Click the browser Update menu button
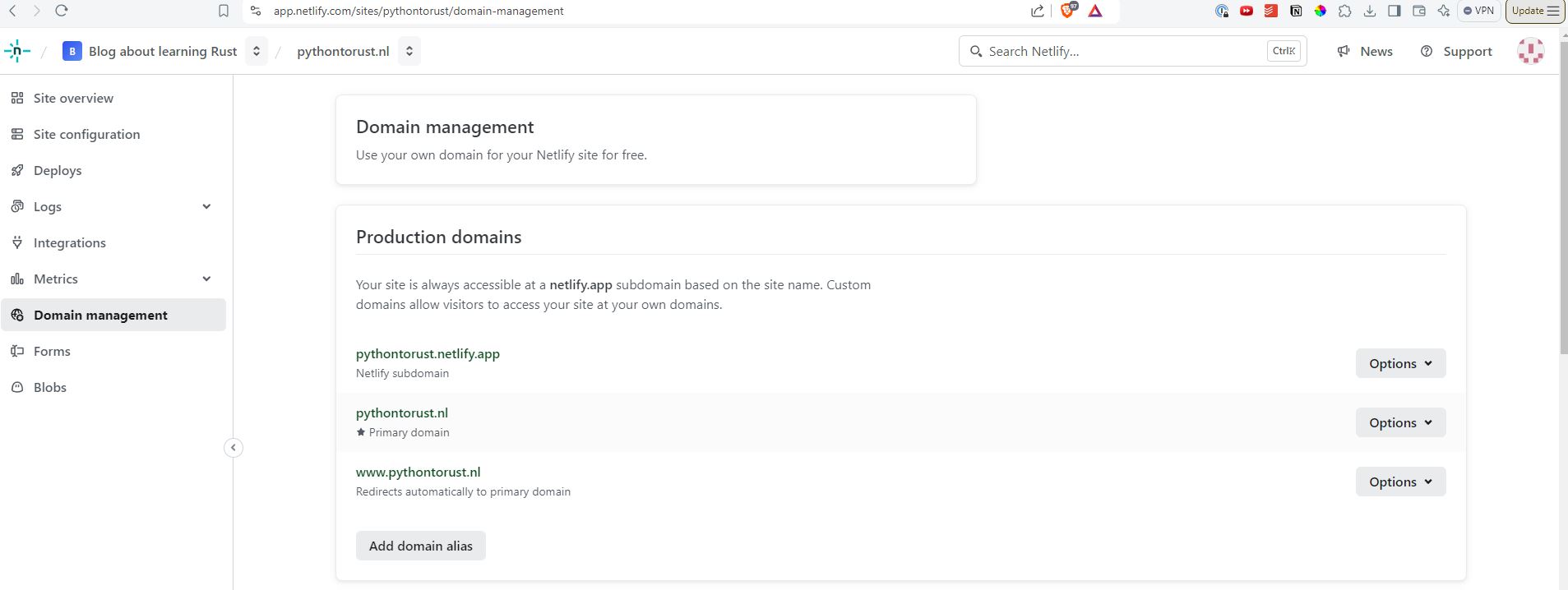Viewport: 1568px width, 590px height. point(1535,11)
